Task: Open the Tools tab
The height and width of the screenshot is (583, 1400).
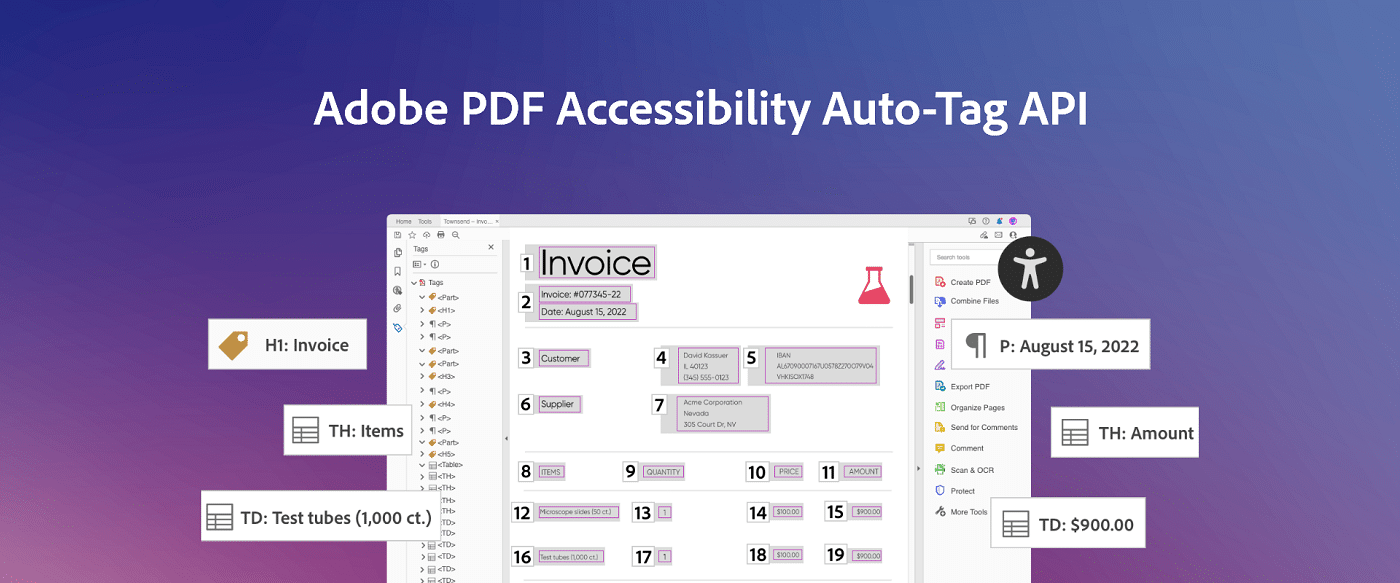Action: (425, 221)
